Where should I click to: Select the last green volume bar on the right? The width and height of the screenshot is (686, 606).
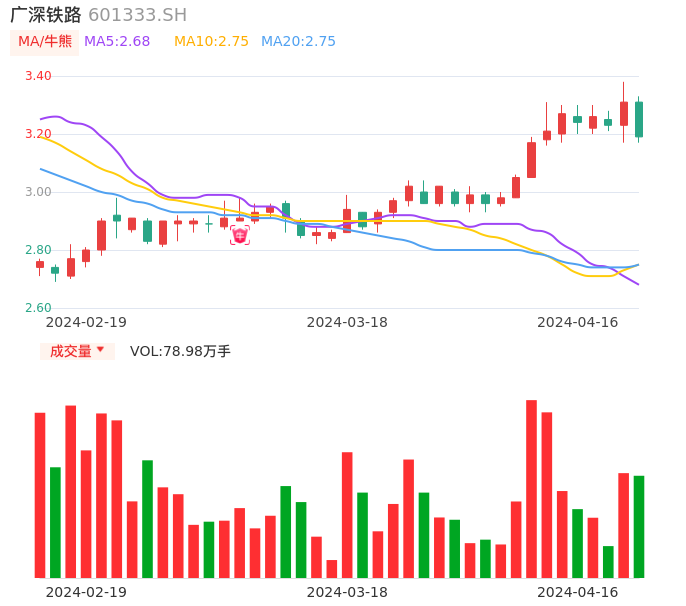[639, 527]
